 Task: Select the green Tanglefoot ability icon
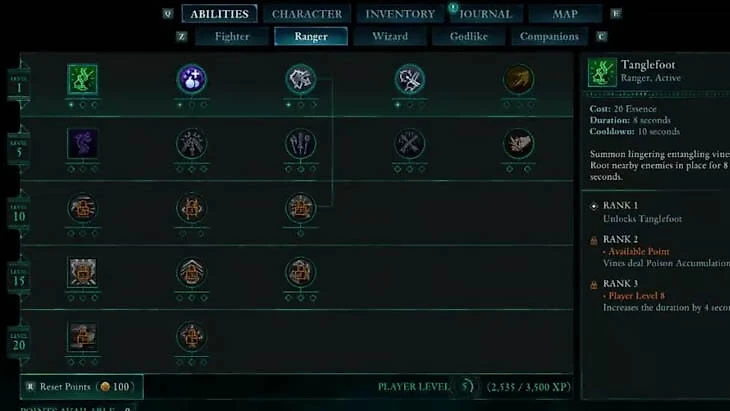[x=82, y=79]
